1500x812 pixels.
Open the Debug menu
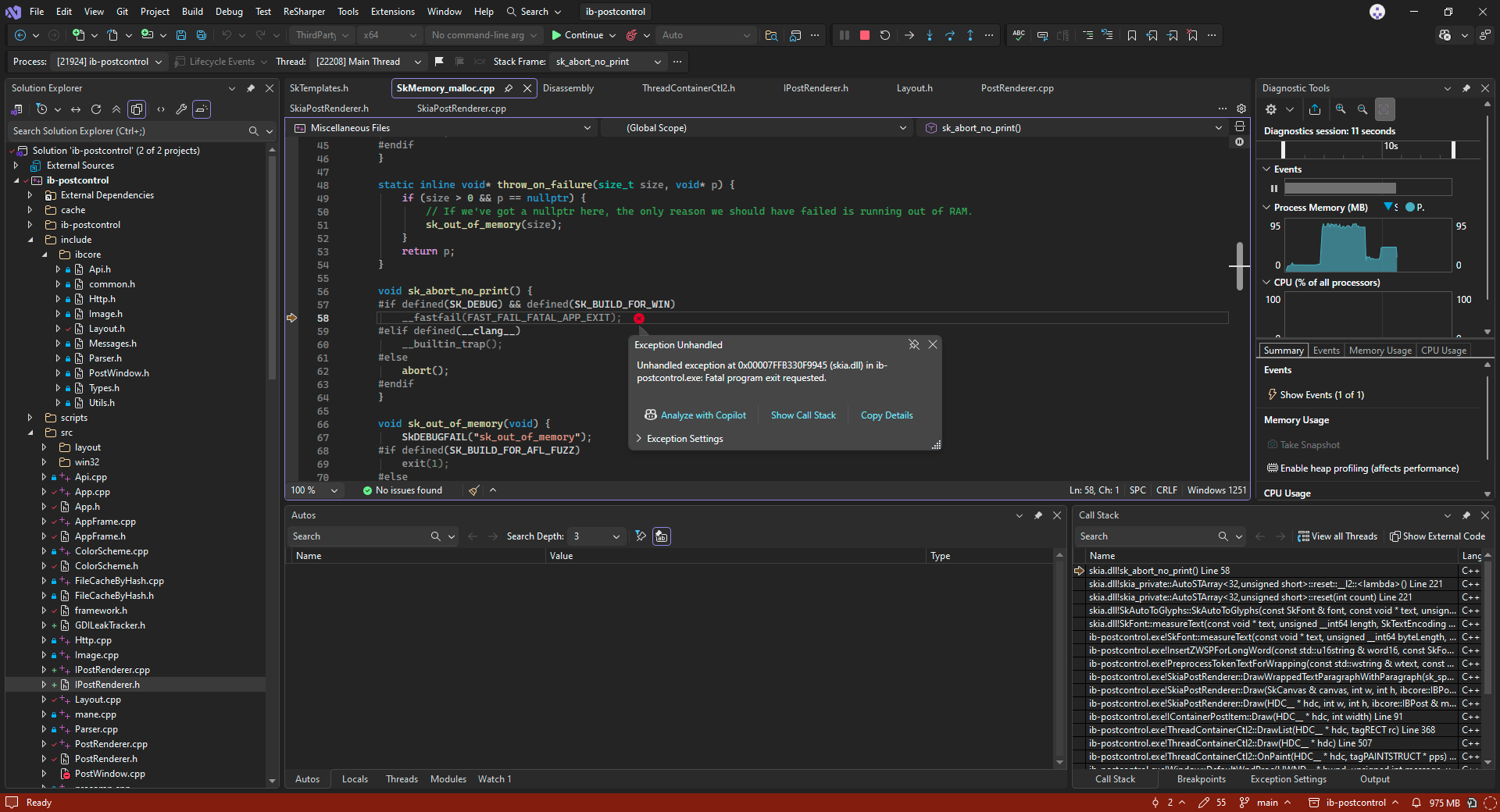229,12
